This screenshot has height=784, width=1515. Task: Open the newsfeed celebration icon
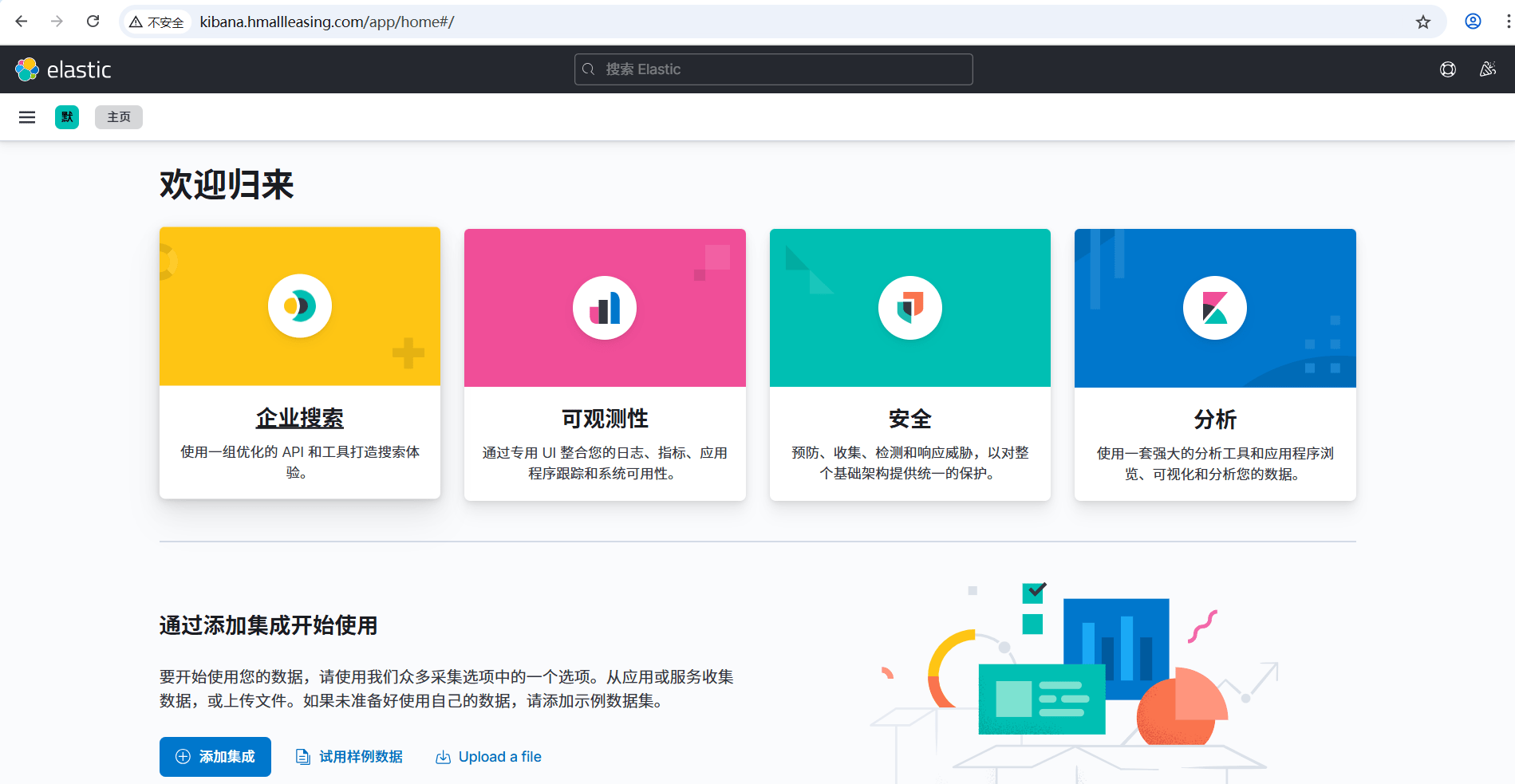(x=1487, y=69)
